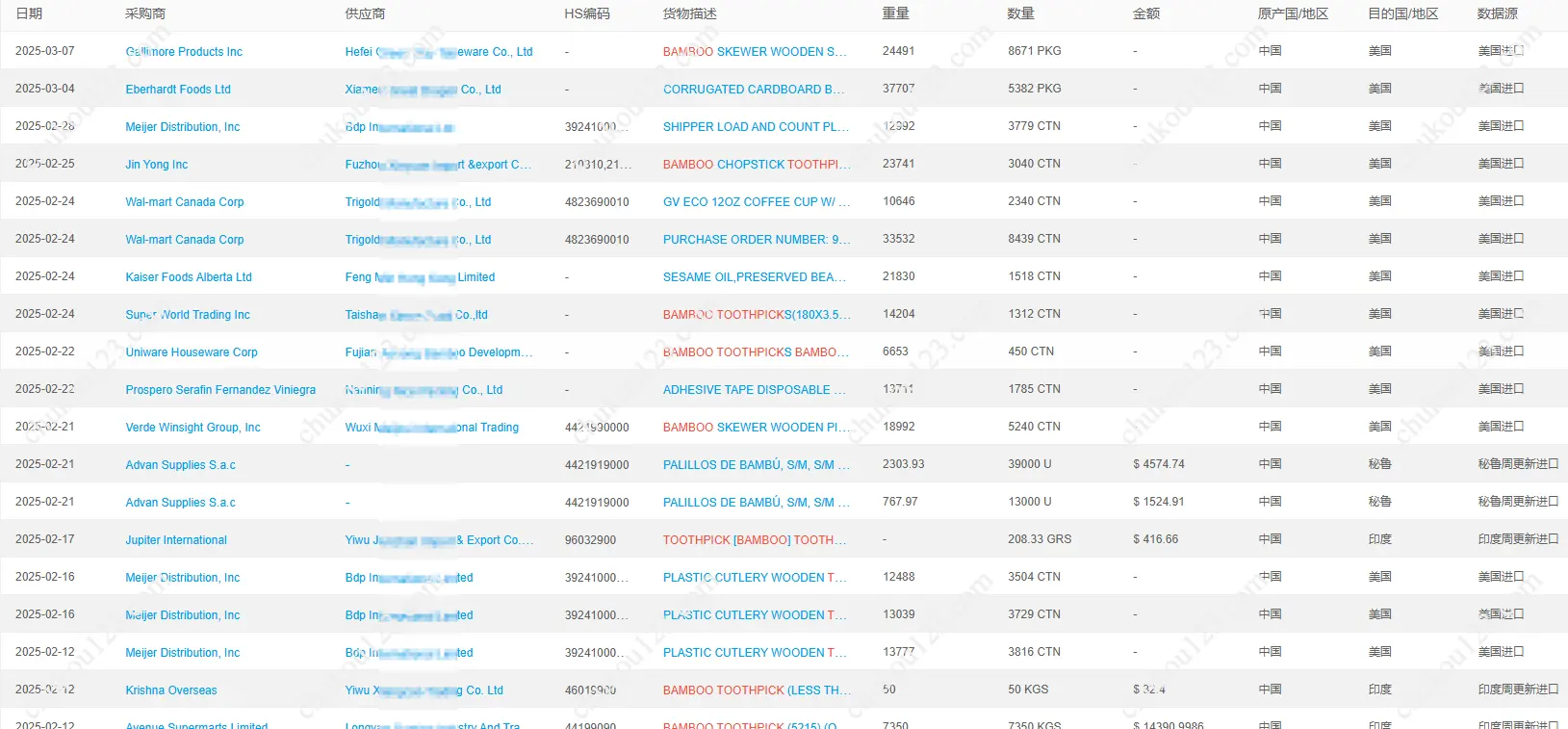Open the Eberhardt Foods Ltd buyer link
Screen dimensions: 1568x729
point(178,90)
